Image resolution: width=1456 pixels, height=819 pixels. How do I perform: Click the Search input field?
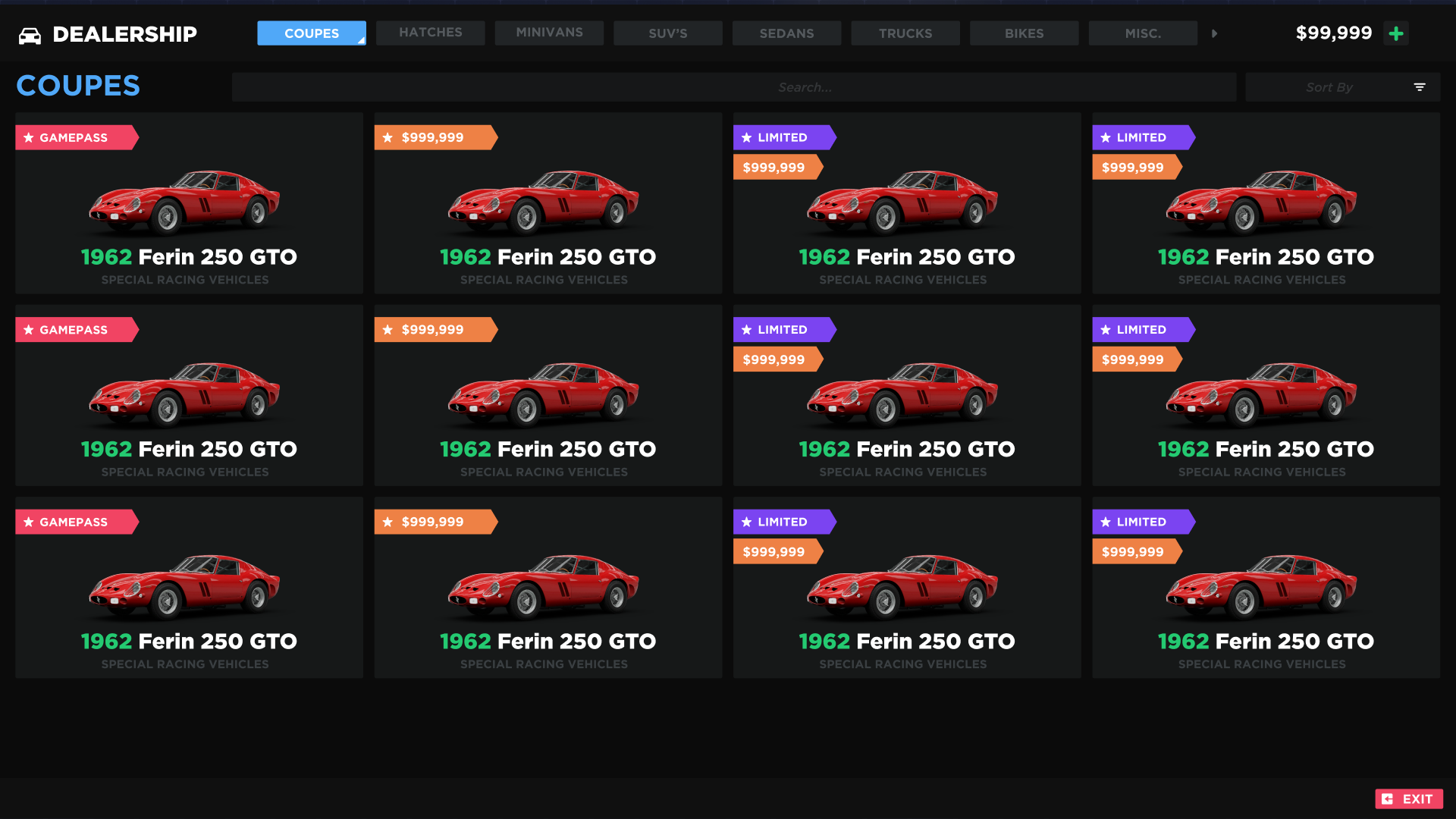(x=733, y=87)
